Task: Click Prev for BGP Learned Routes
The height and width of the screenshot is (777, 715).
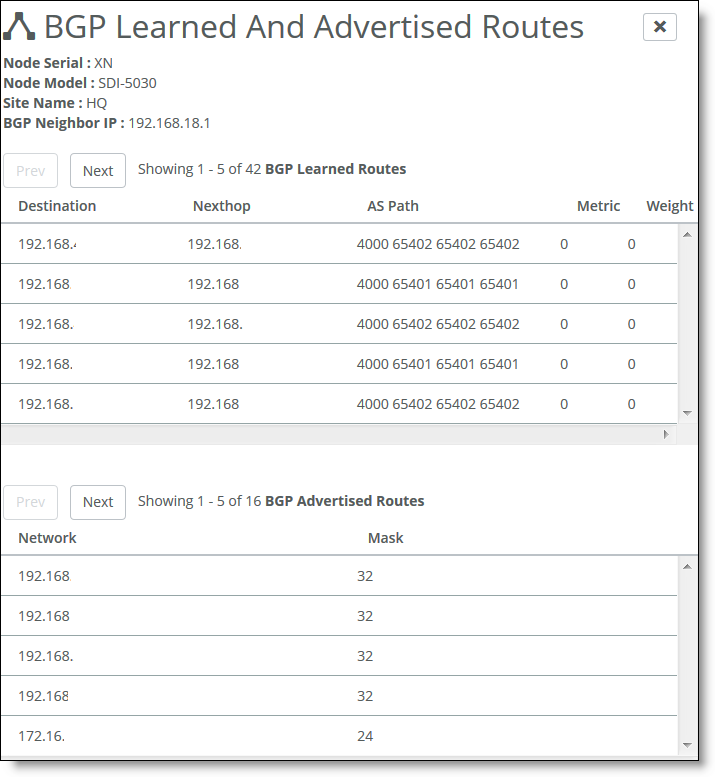Action: [x=30, y=170]
